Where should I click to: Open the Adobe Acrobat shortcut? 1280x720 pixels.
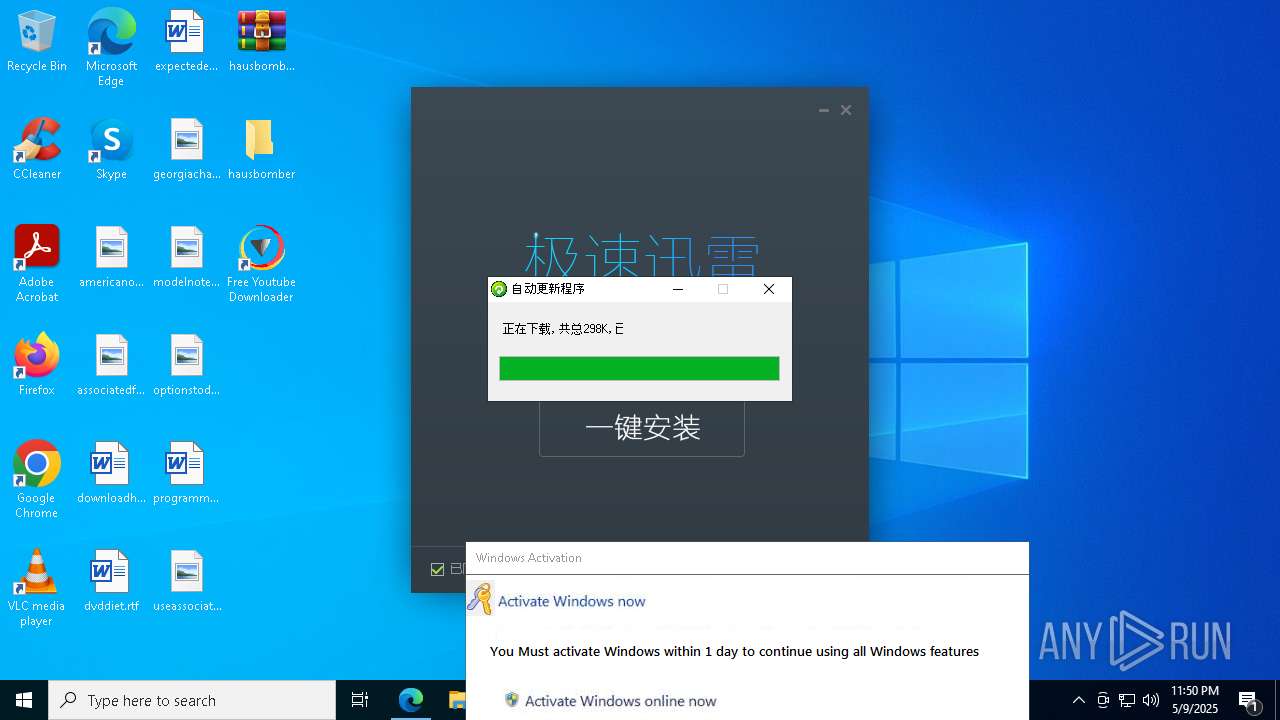pos(37,264)
